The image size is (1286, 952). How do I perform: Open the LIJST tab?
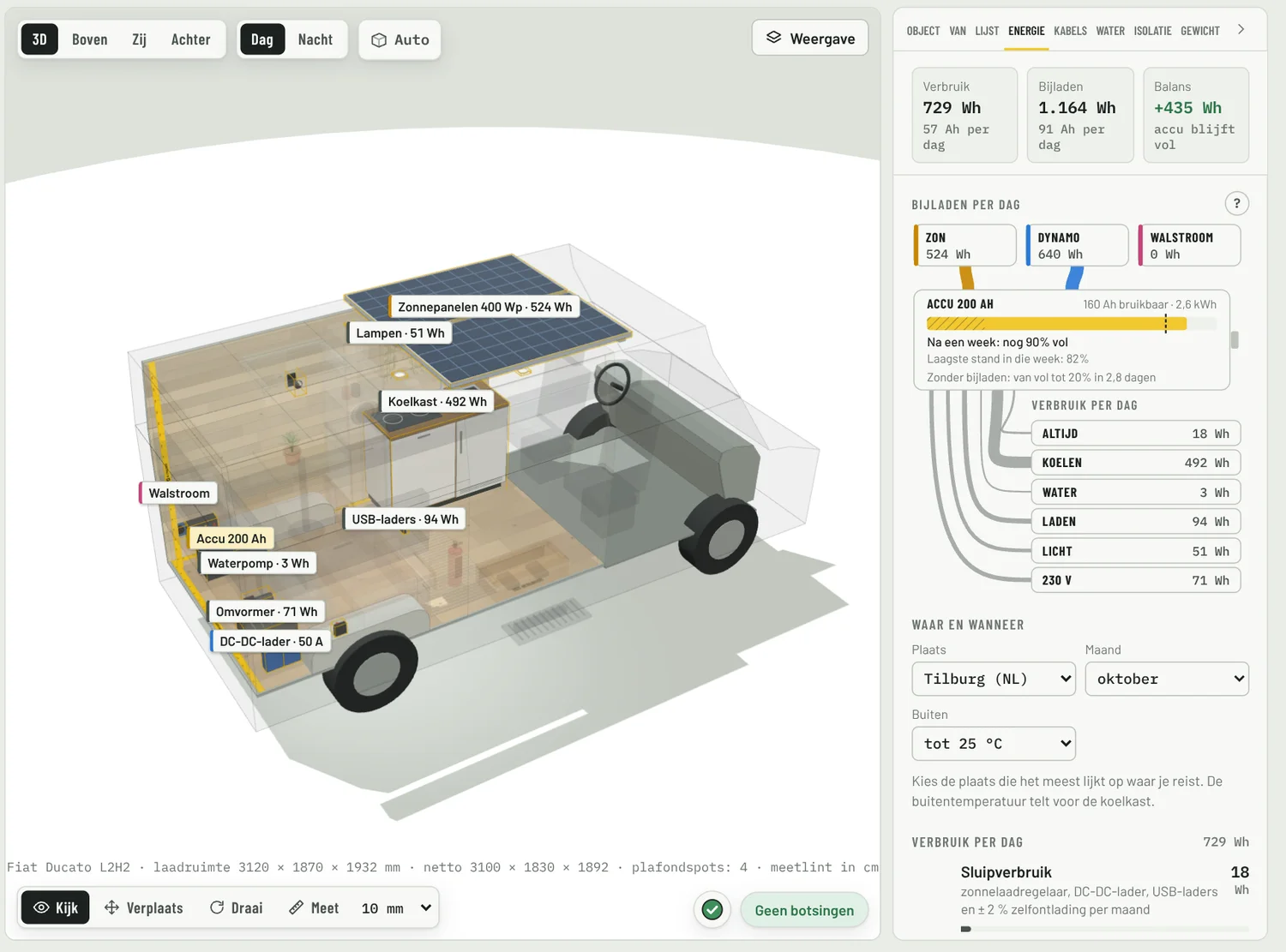[987, 31]
